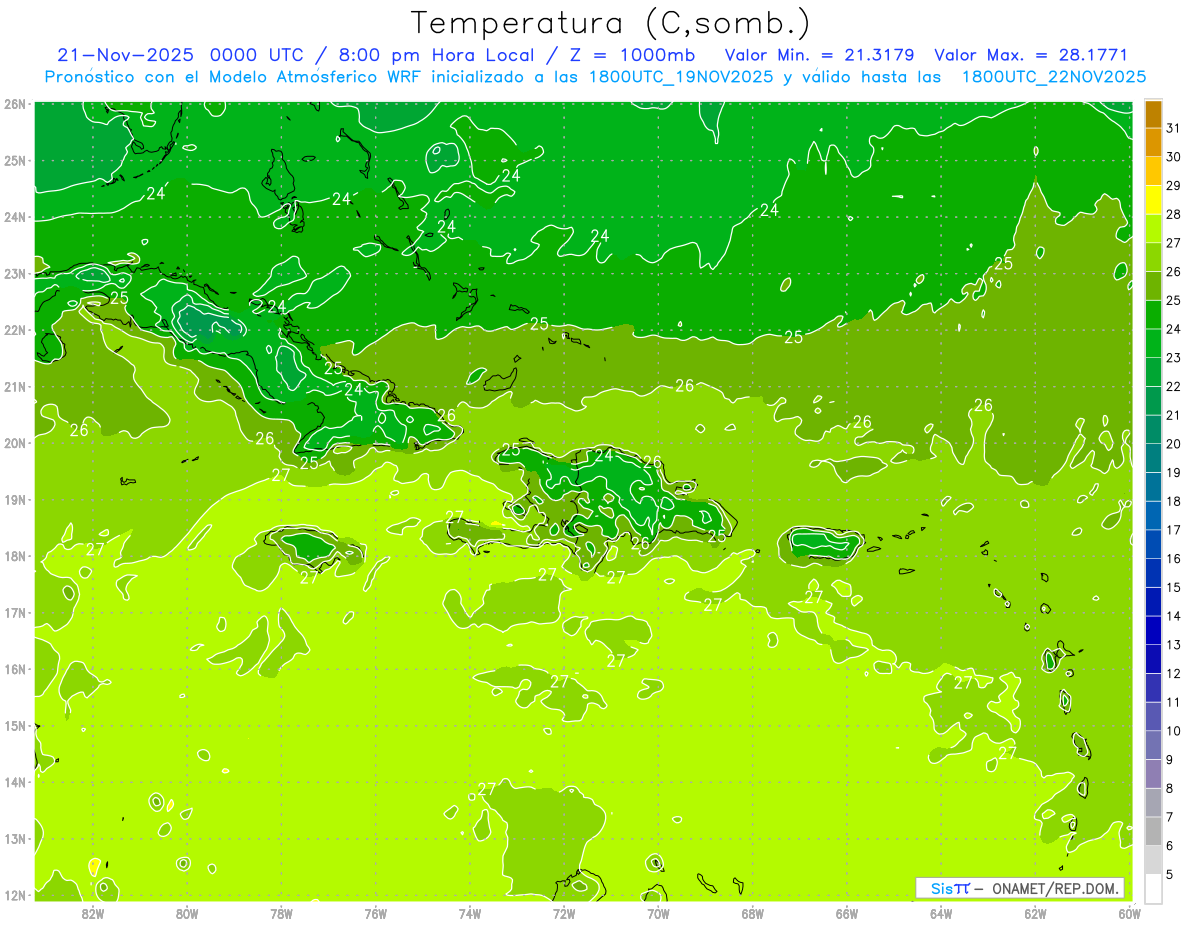Select the '68W' longitude label
Screen dimensions: 1200x927
[752, 914]
